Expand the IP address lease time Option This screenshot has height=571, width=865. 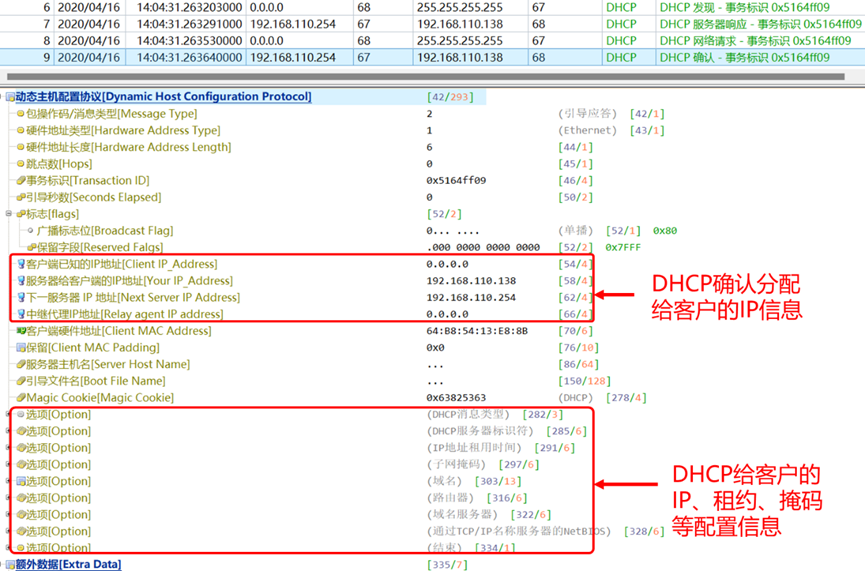pos(8,447)
